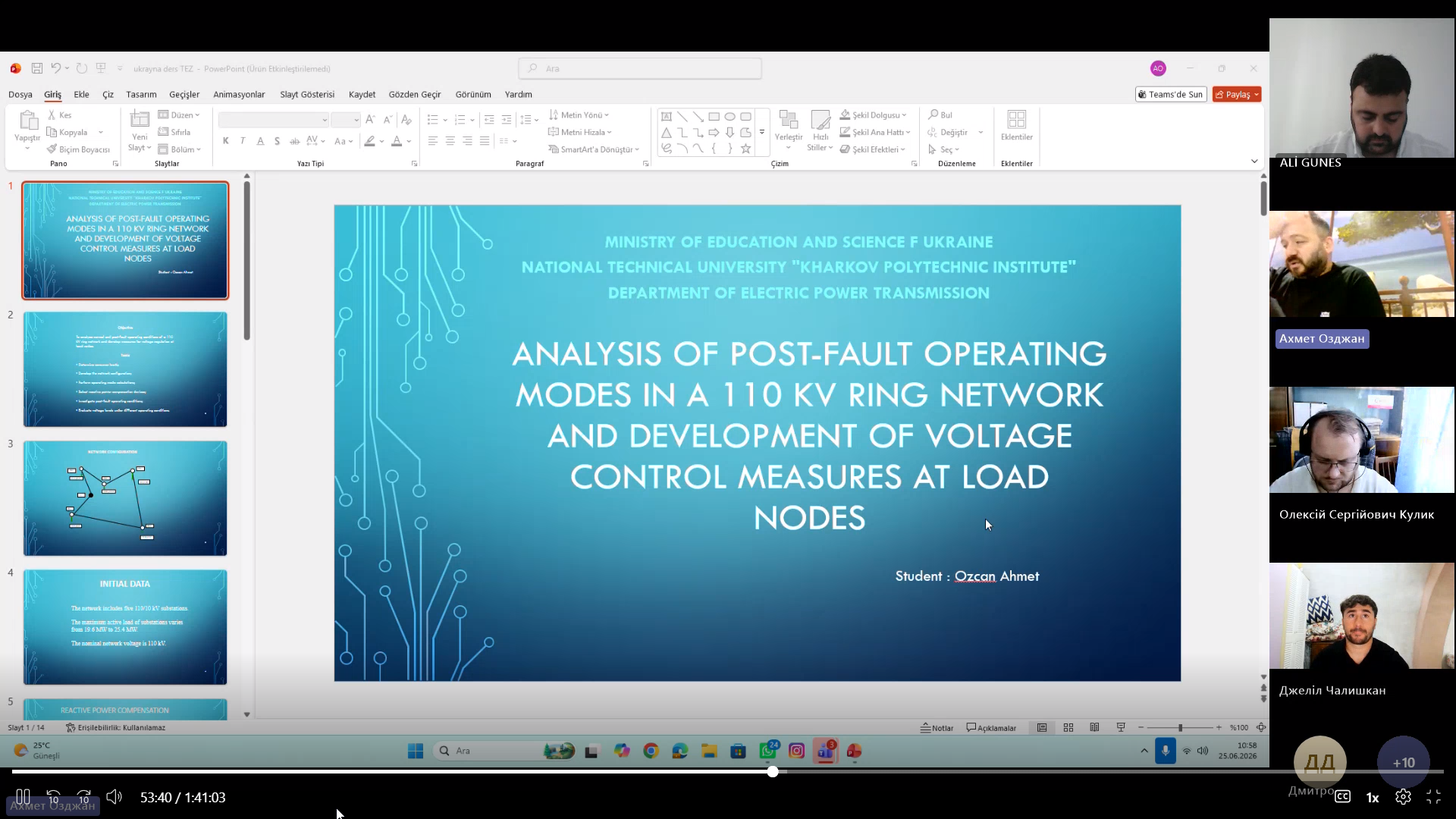Toggle Underline formatting
The width and height of the screenshot is (1456, 819).
click(x=260, y=141)
